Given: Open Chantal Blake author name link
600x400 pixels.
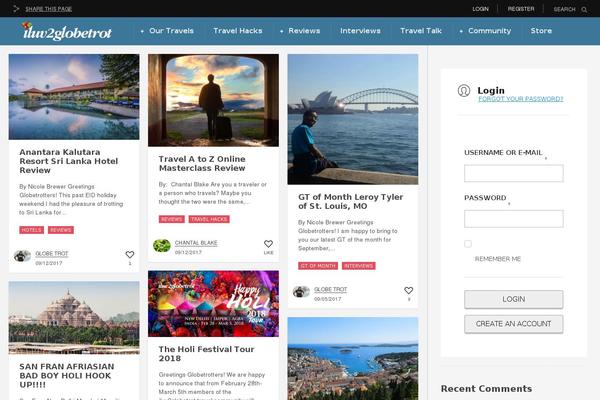Looking at the screenshot, I should tap(196, 243).
